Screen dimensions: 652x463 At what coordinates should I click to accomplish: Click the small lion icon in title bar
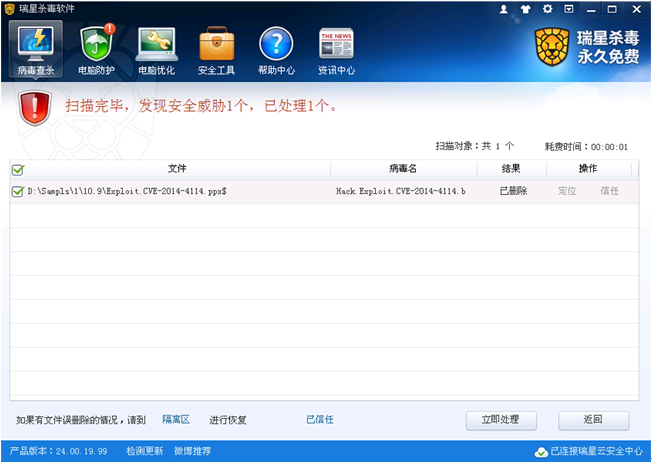(x=9, y=9)
